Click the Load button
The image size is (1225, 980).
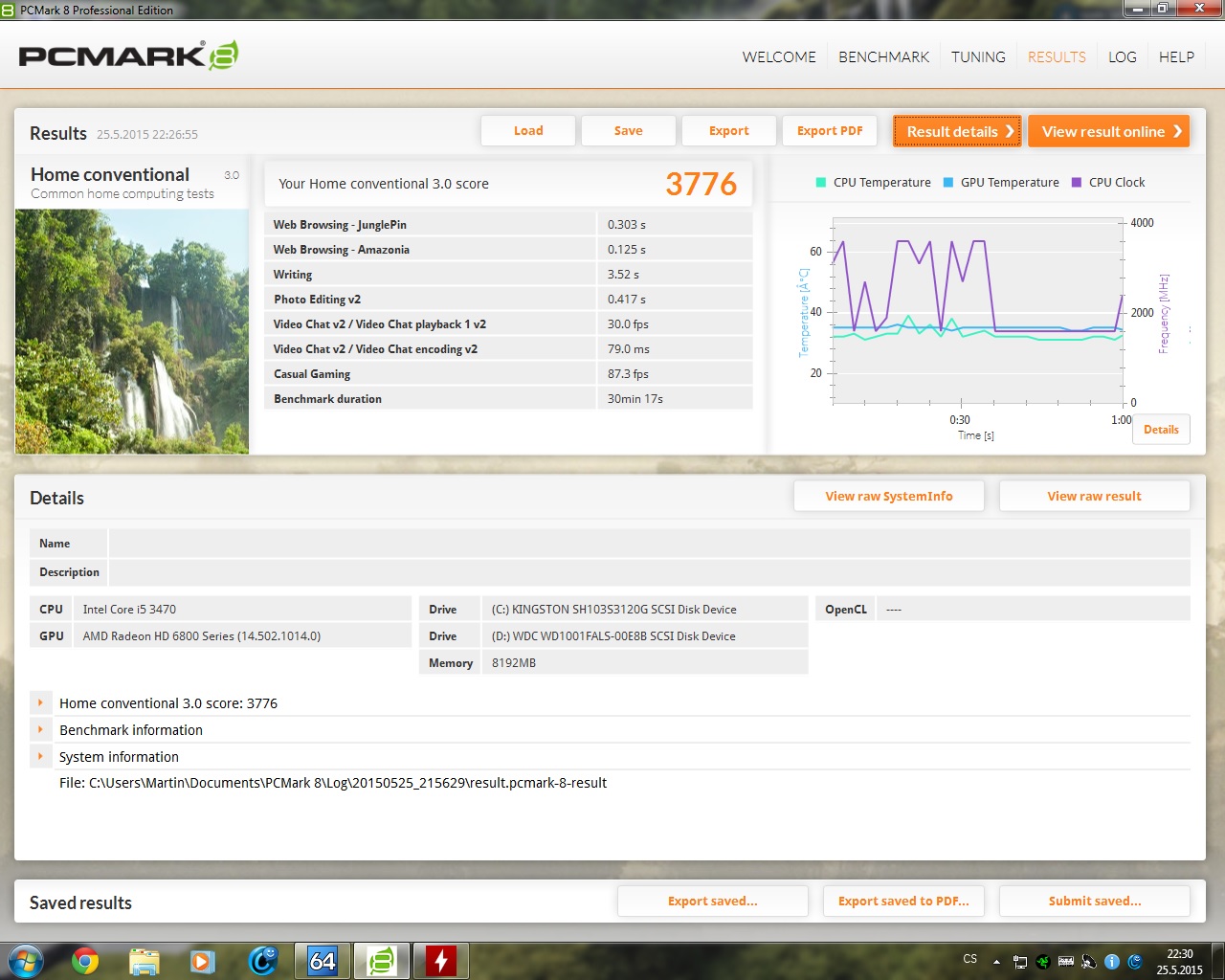tap(528, 131)
